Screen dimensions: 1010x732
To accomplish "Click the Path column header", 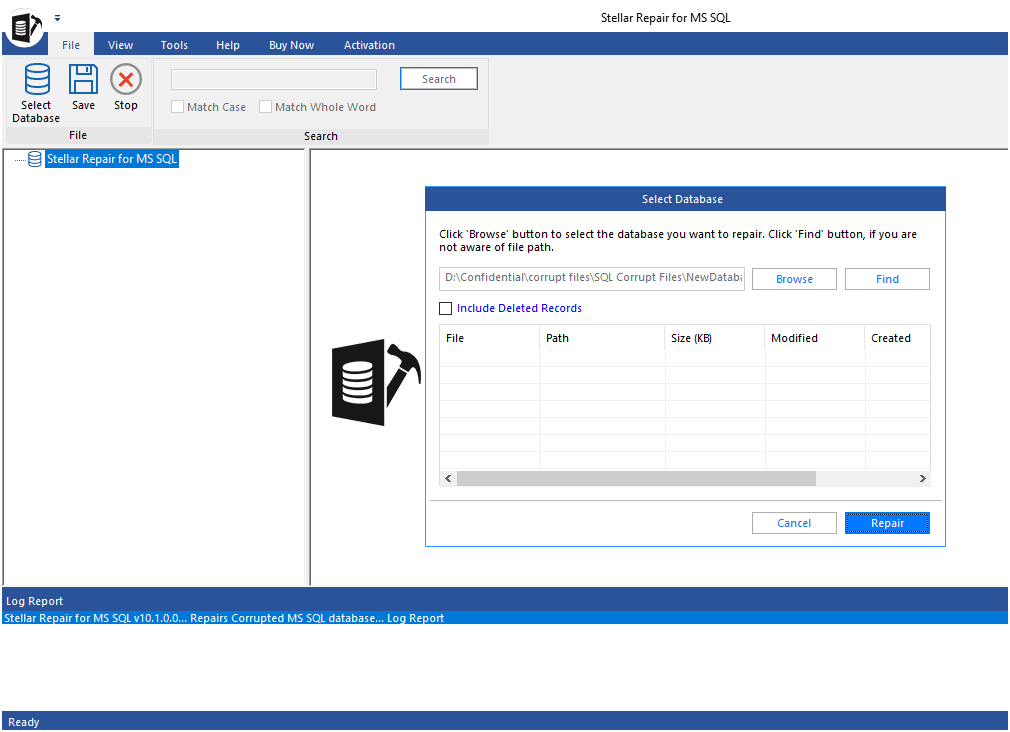I will click(x=602, y=338).
